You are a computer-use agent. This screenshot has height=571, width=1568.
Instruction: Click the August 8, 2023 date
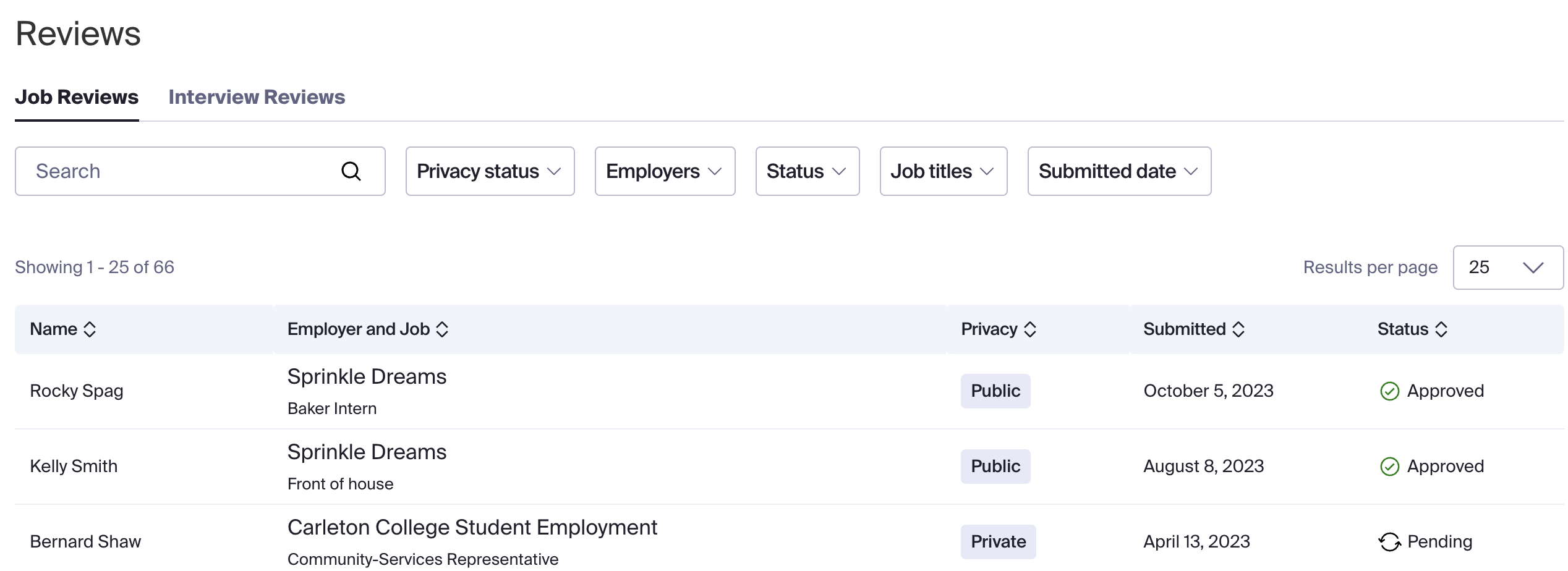pyautogui.click(x=1203, y=467)
